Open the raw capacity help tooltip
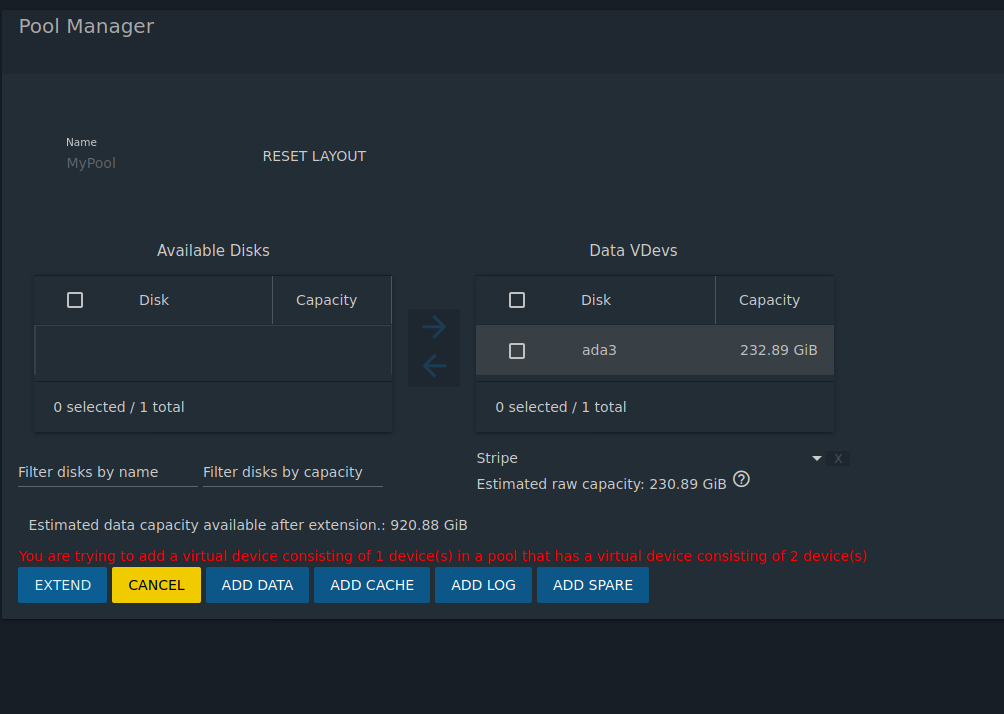Screen dimensions: 1004x714 741,480
